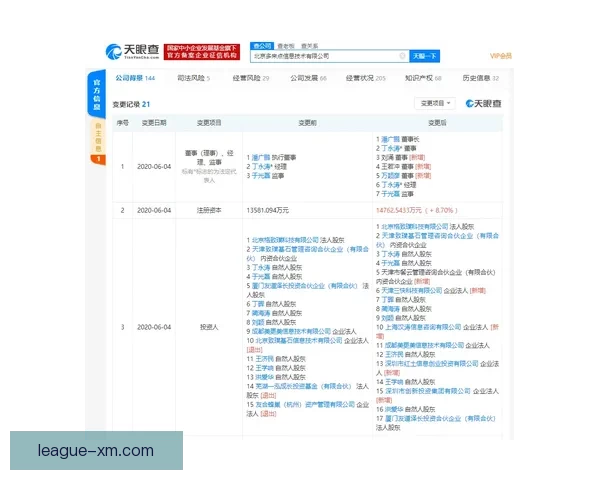The image size is (600, 480).
Task: Open the 知识产权 tab
Action: click(x=423, y=78)
